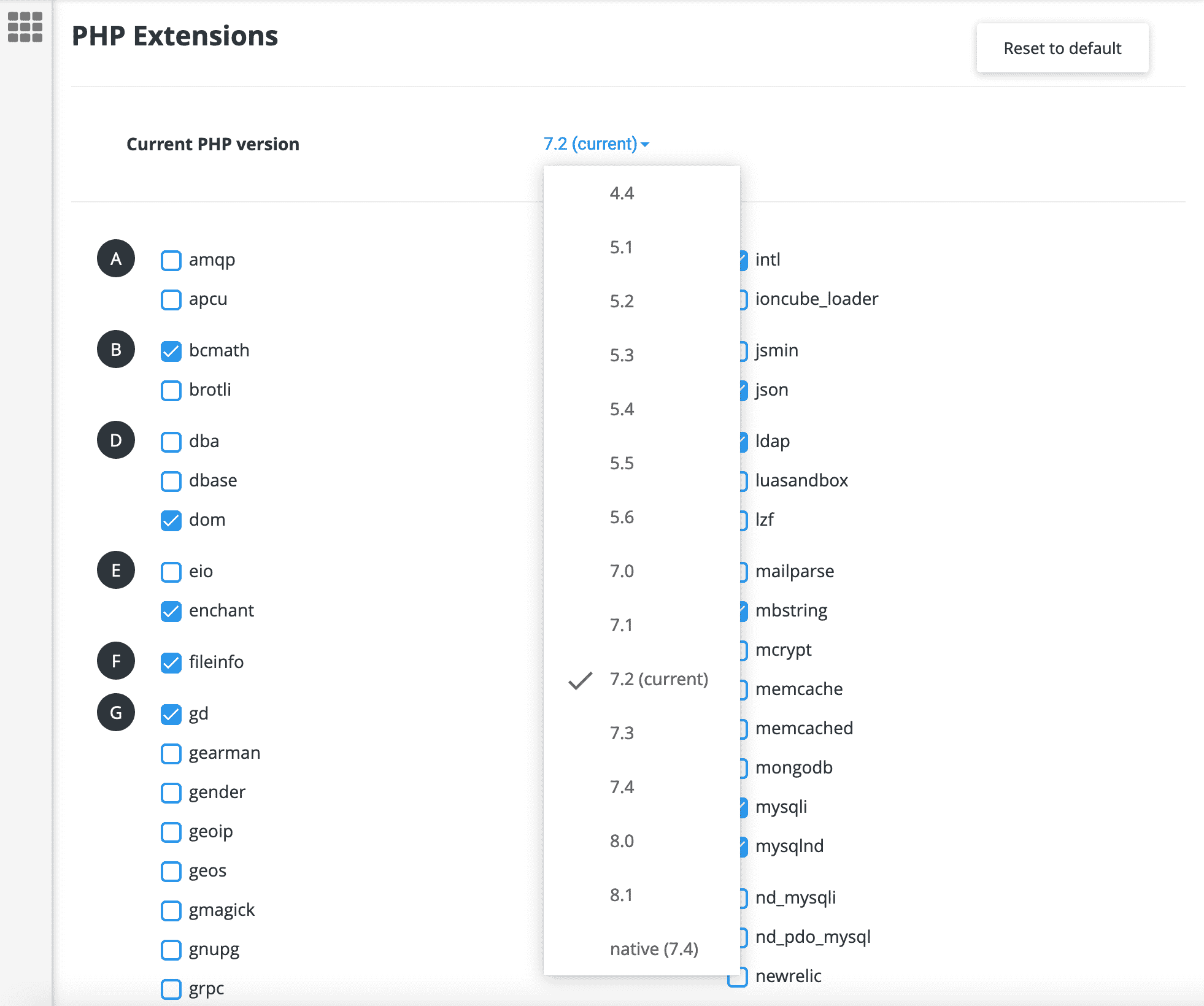This screenshot has height=1006, width=1204.
Task: Uncheck the enchant extension
Action: [171, 611]
